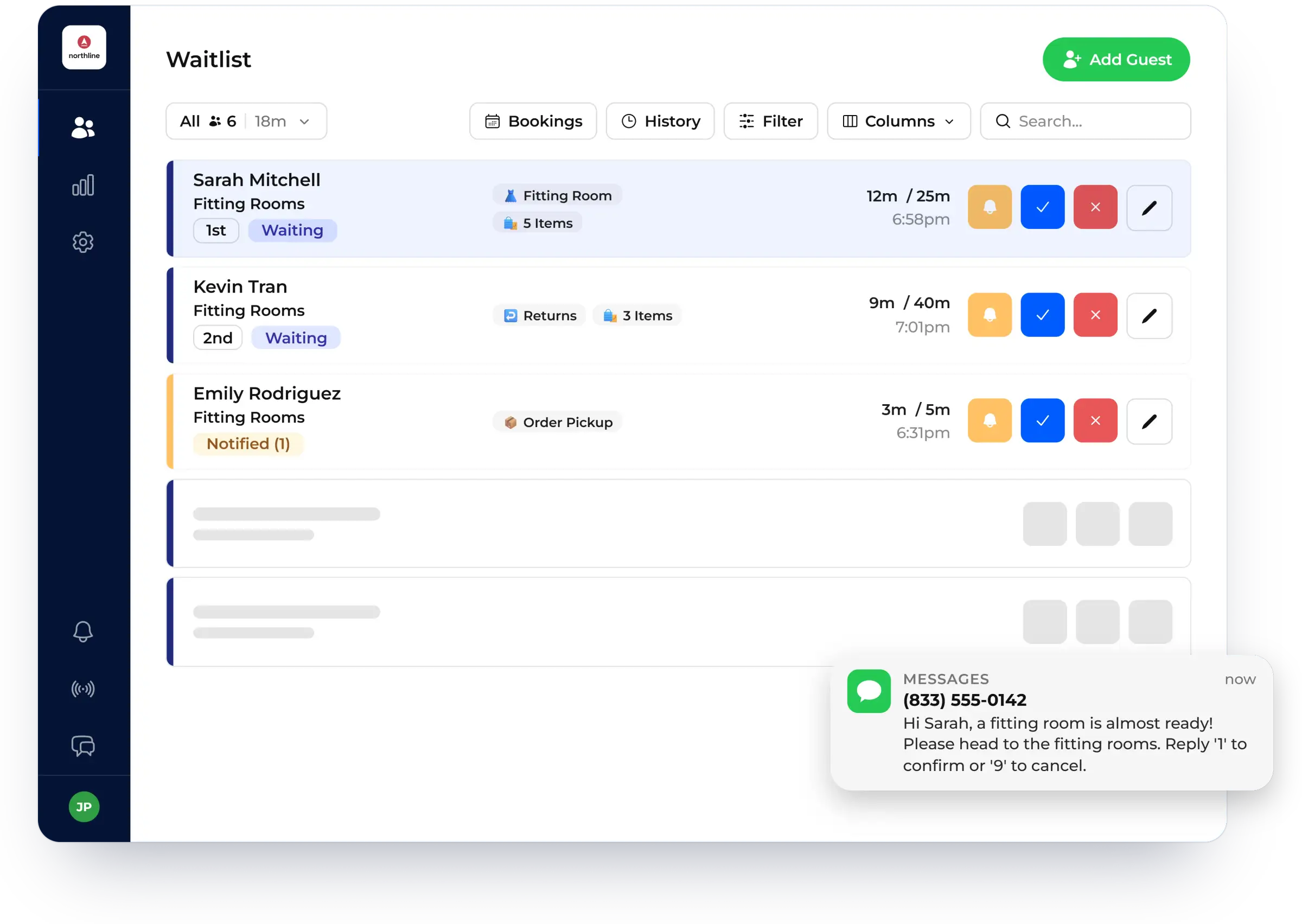1302x924 pixels.
Task: Click the Fitting Room tag
Action: (558, 196)
